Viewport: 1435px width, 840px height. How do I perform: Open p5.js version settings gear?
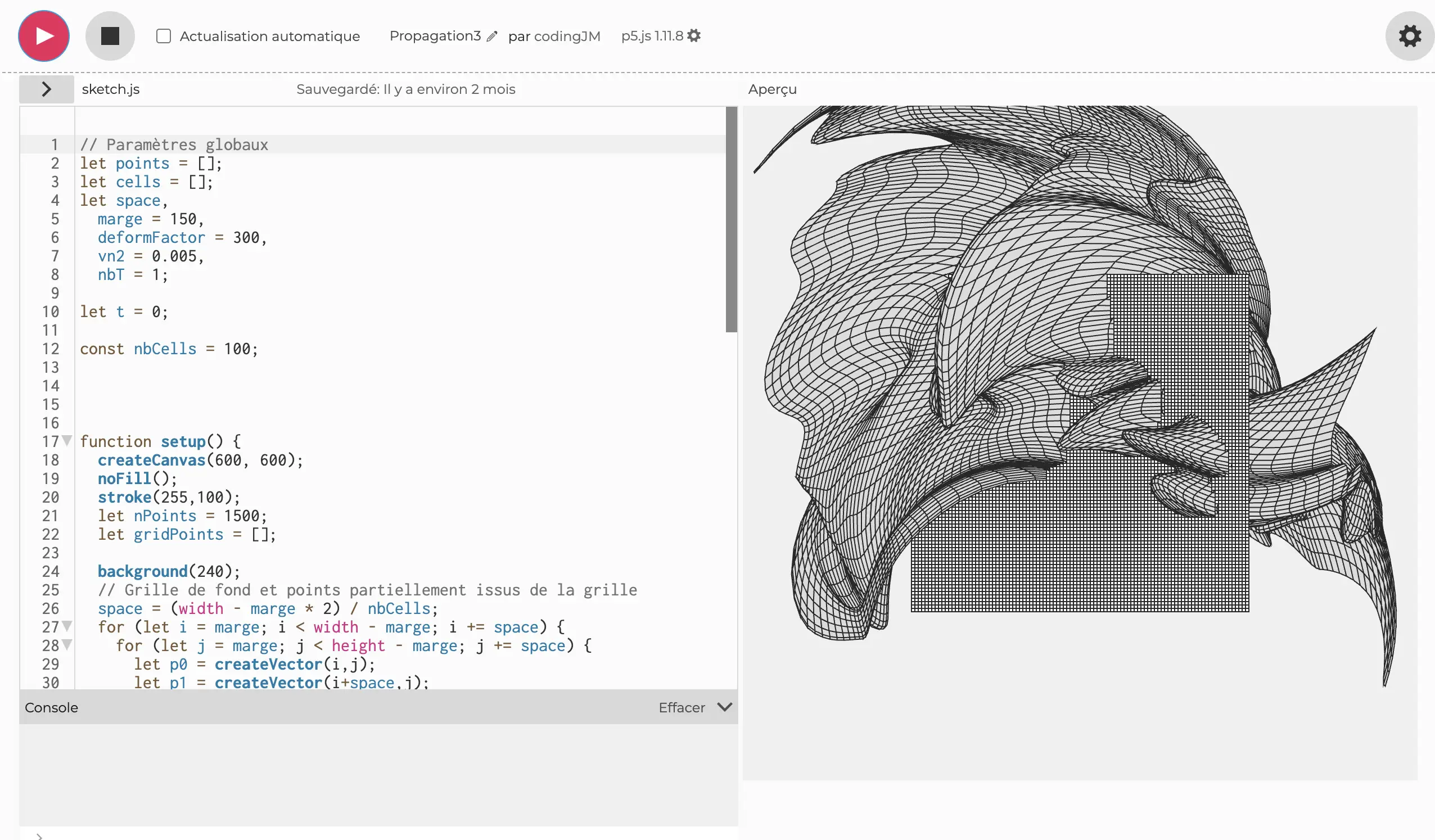click(x=693, y=35)
